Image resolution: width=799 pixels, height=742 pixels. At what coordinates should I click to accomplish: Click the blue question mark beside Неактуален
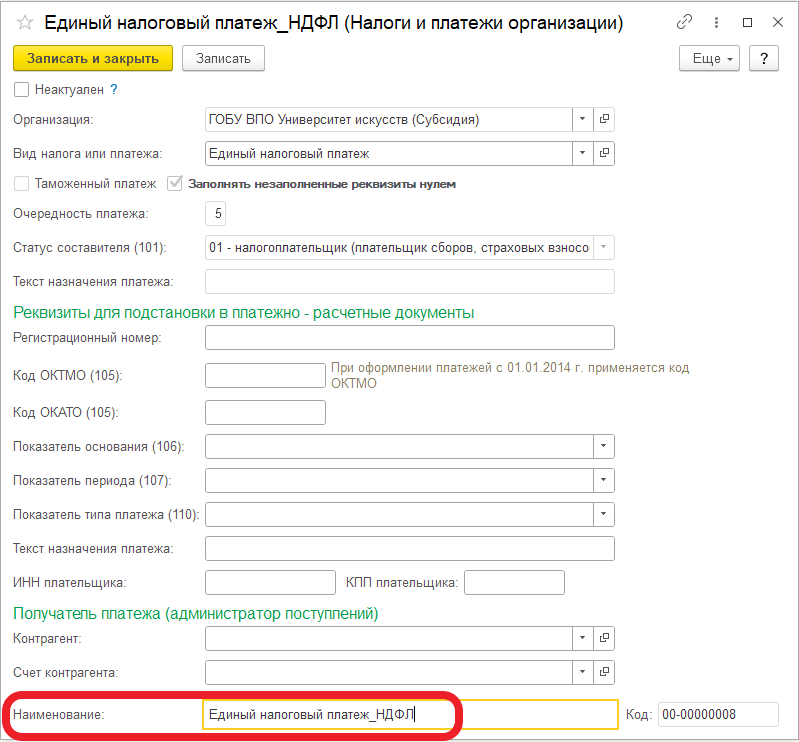pyautogui.click(x=114, y=90)
